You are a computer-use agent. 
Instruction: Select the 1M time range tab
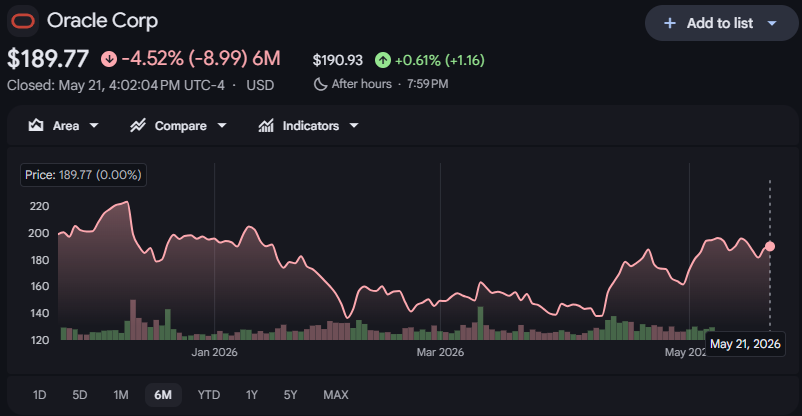click(121, 395)
